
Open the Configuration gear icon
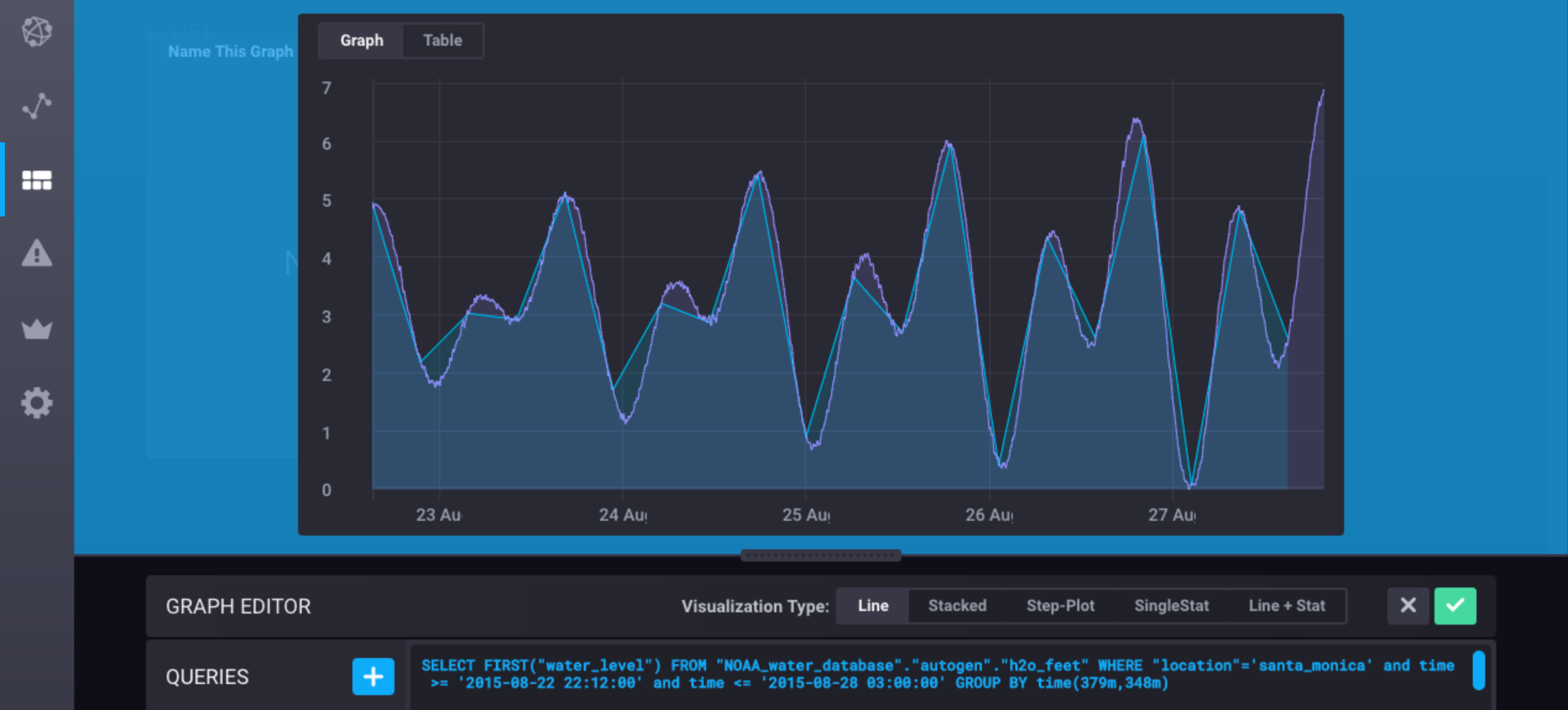pyautogui.click(x=36, y=403)
